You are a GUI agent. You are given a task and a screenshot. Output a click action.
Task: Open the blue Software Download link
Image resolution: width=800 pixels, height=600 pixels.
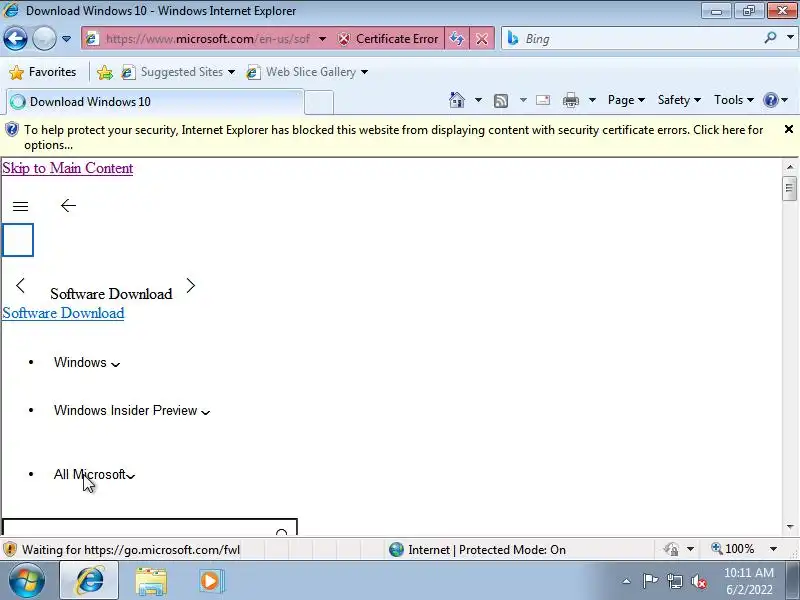(x=63, y=313)
